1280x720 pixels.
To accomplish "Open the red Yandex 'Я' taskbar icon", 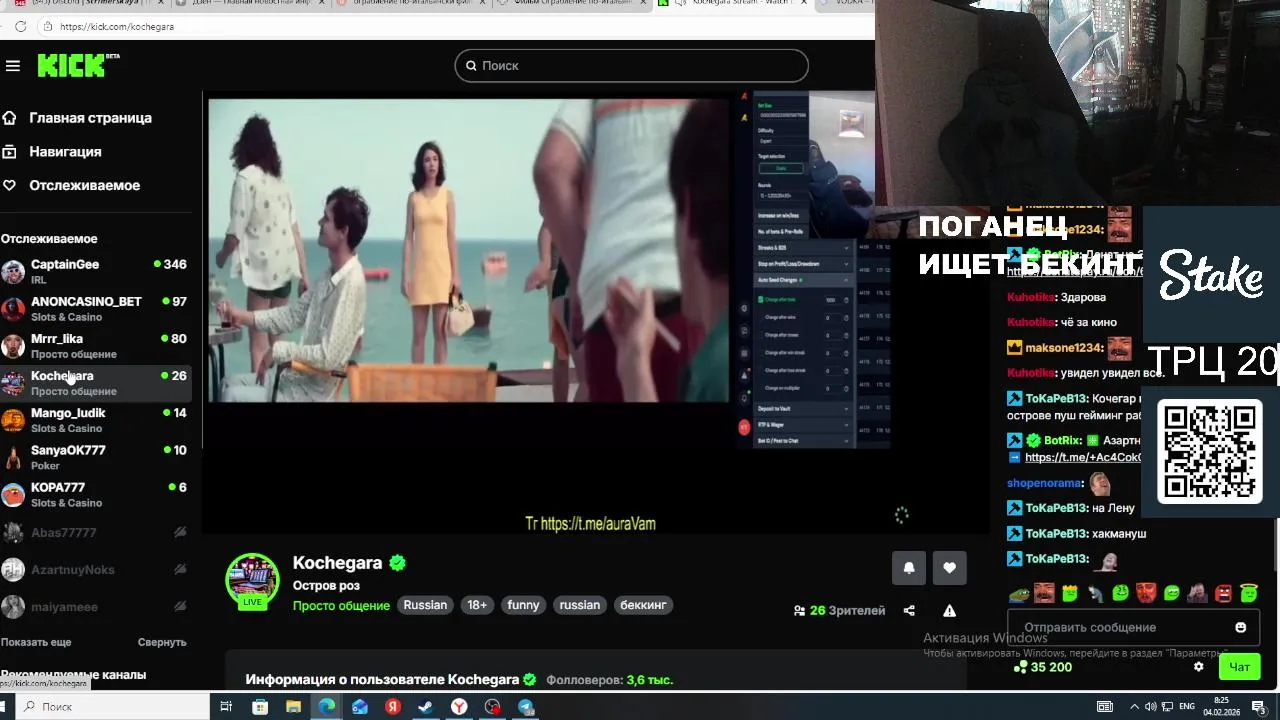I will click(x=393, y=707).
